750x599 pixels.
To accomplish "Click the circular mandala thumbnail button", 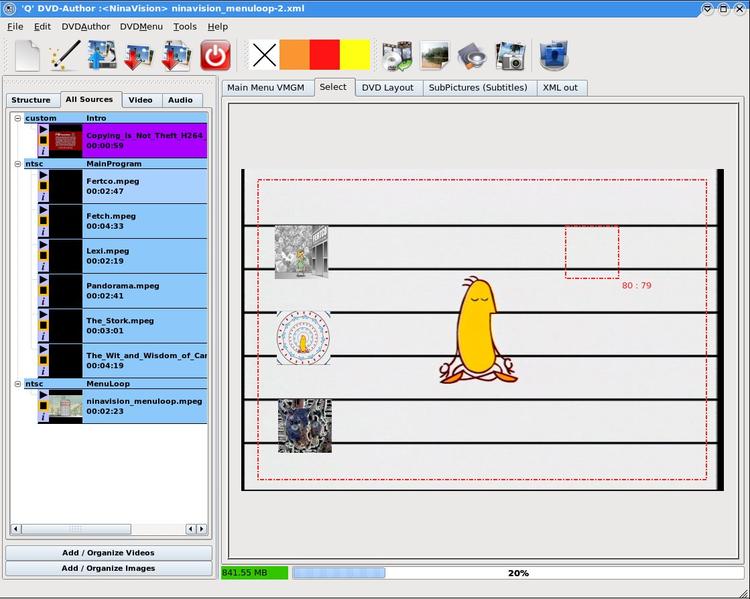I will (x=303, y=338).
